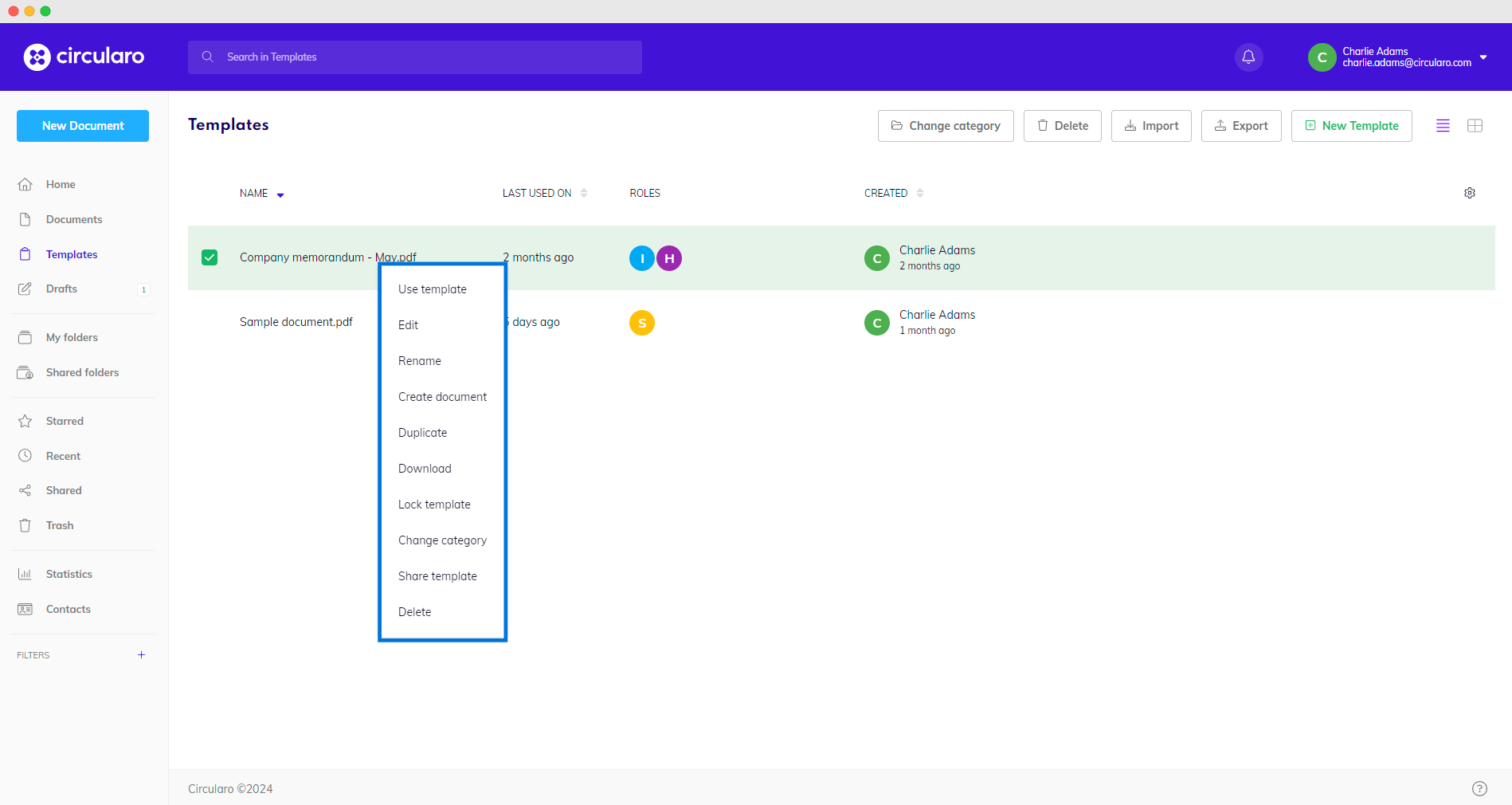
Task: Click the New Template button
Action: pyautogui.click(x=1351, y=125)
